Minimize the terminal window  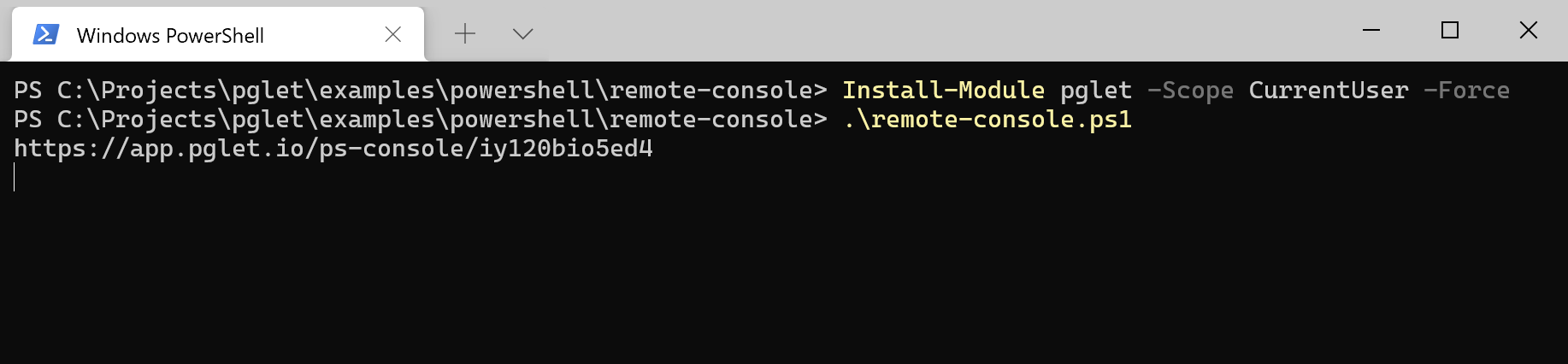click(x=1371, y=31)
